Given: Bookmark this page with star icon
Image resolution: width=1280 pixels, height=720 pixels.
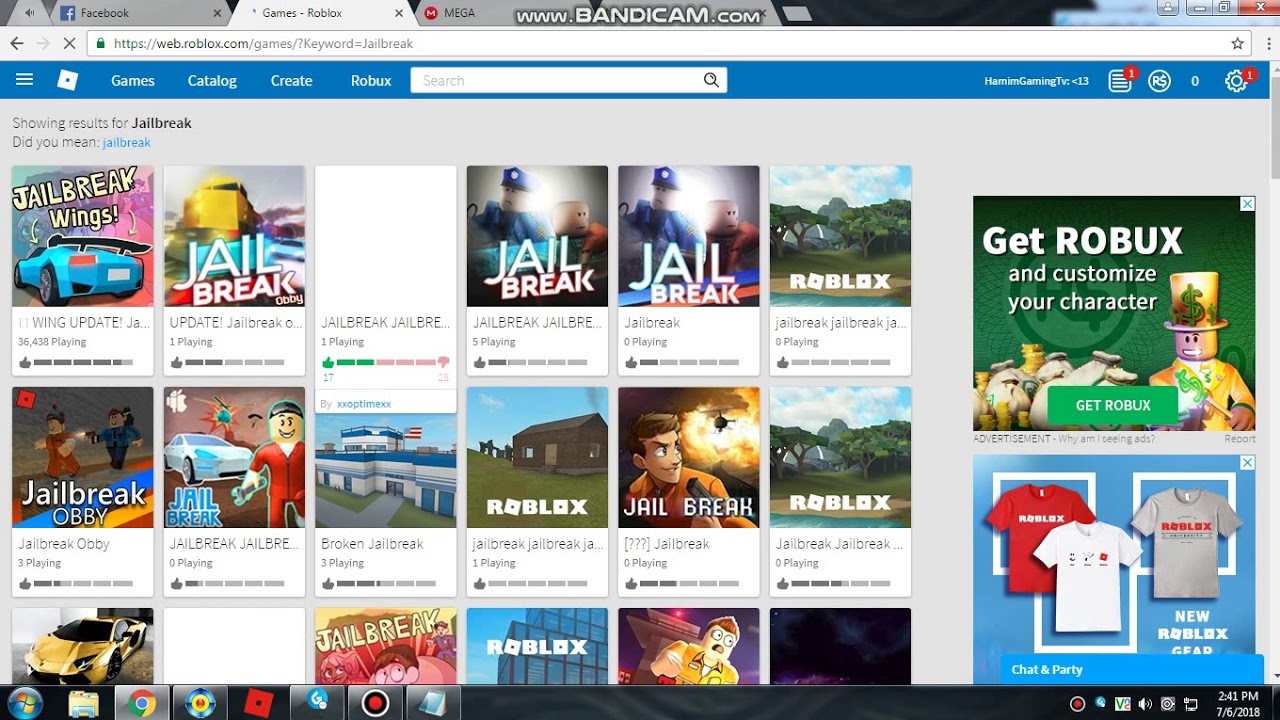Looking at the screenshot, I should coord(1237,43).
